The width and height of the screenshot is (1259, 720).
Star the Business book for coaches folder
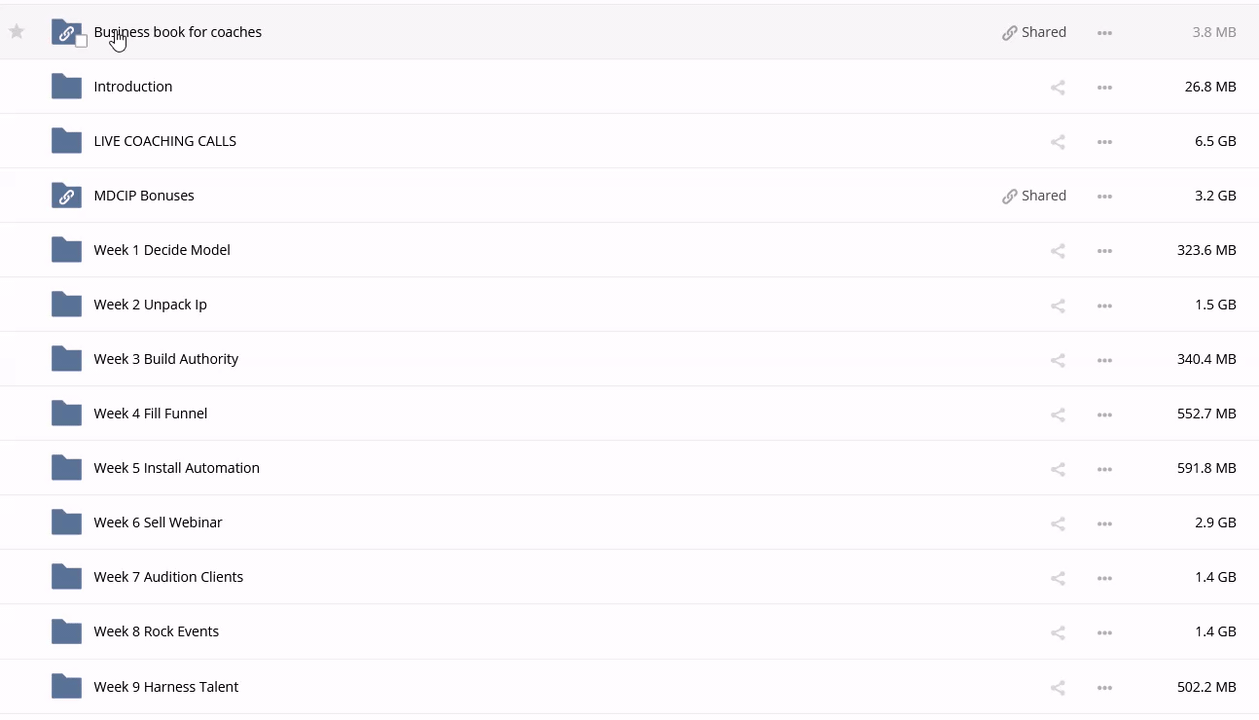point(17,32)
